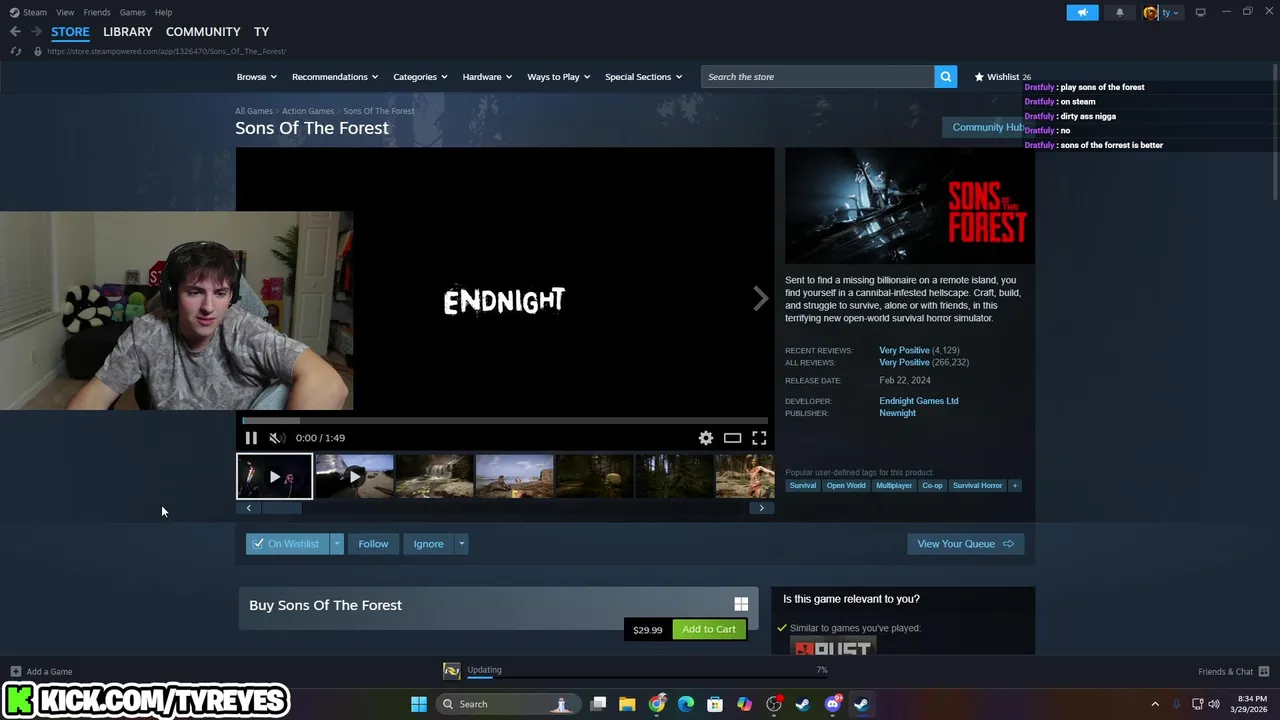Open the Survival Horror tag

coord(977,486)
